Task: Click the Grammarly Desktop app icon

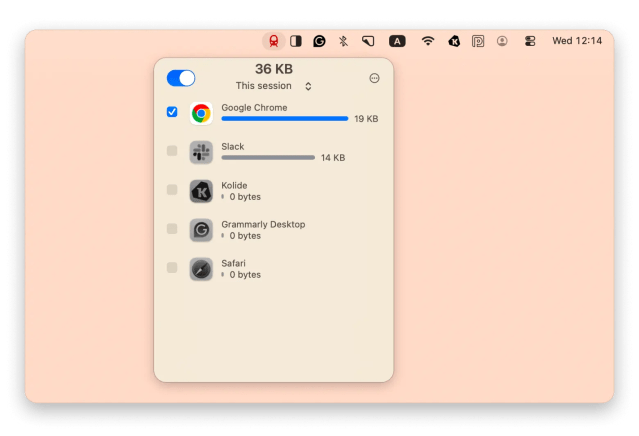Action: point(201,230)
